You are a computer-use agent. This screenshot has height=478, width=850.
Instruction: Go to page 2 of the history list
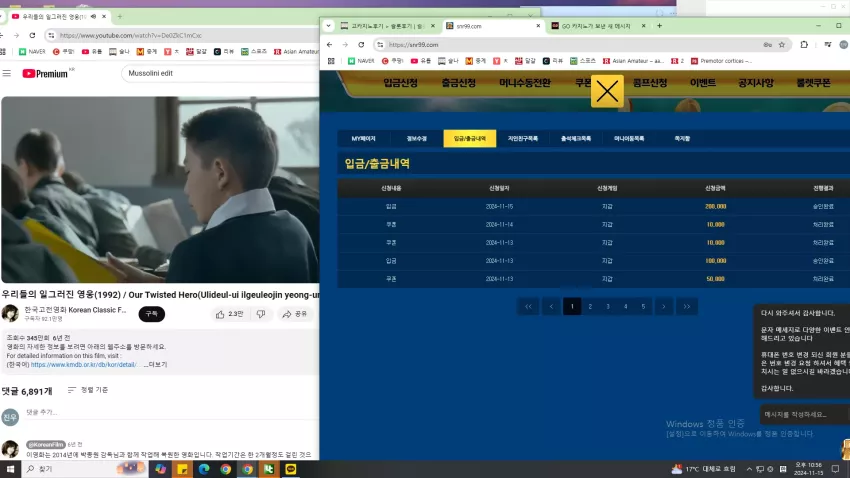(x=590, y=307)
